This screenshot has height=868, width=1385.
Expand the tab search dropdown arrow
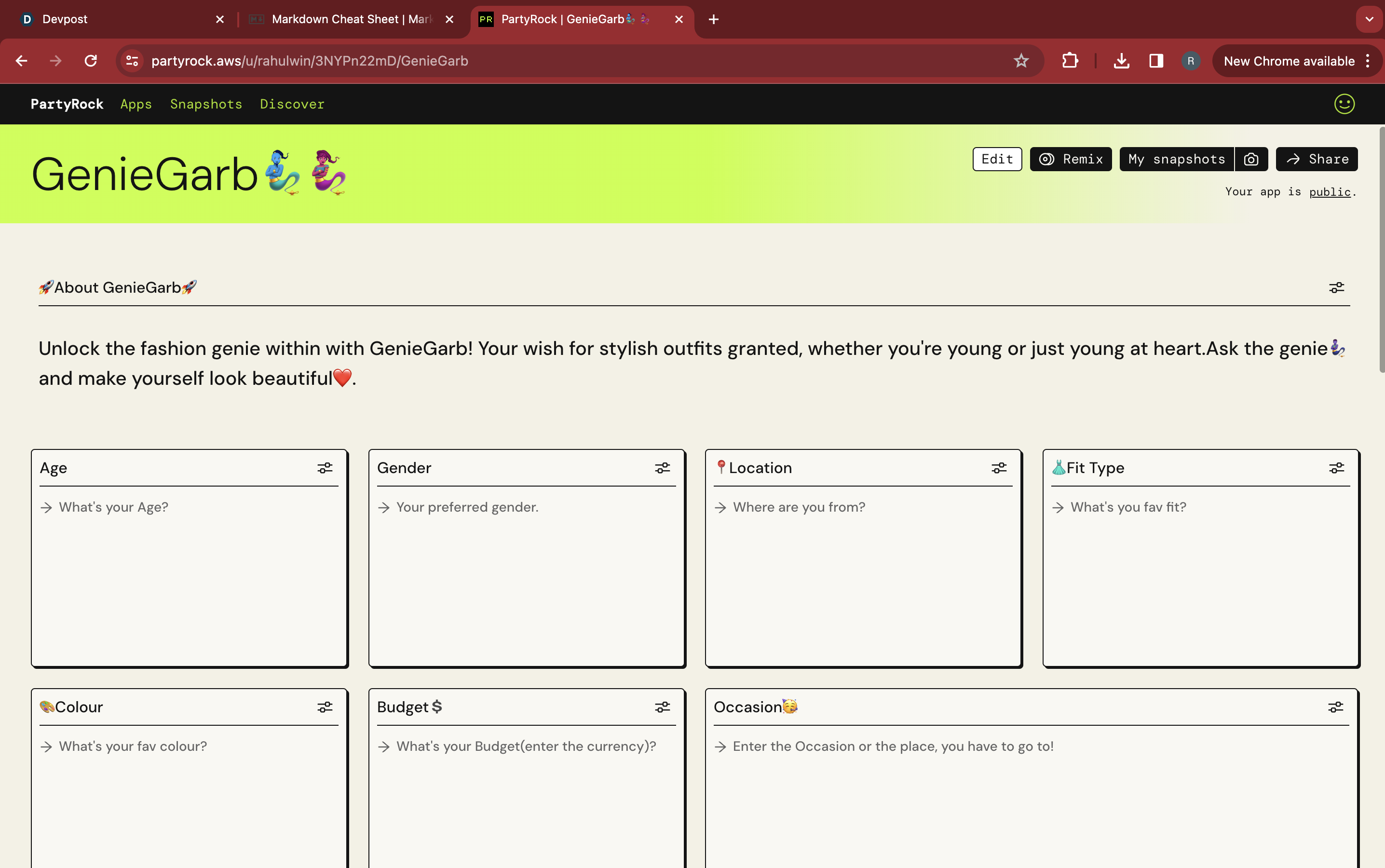(1369, 19)
